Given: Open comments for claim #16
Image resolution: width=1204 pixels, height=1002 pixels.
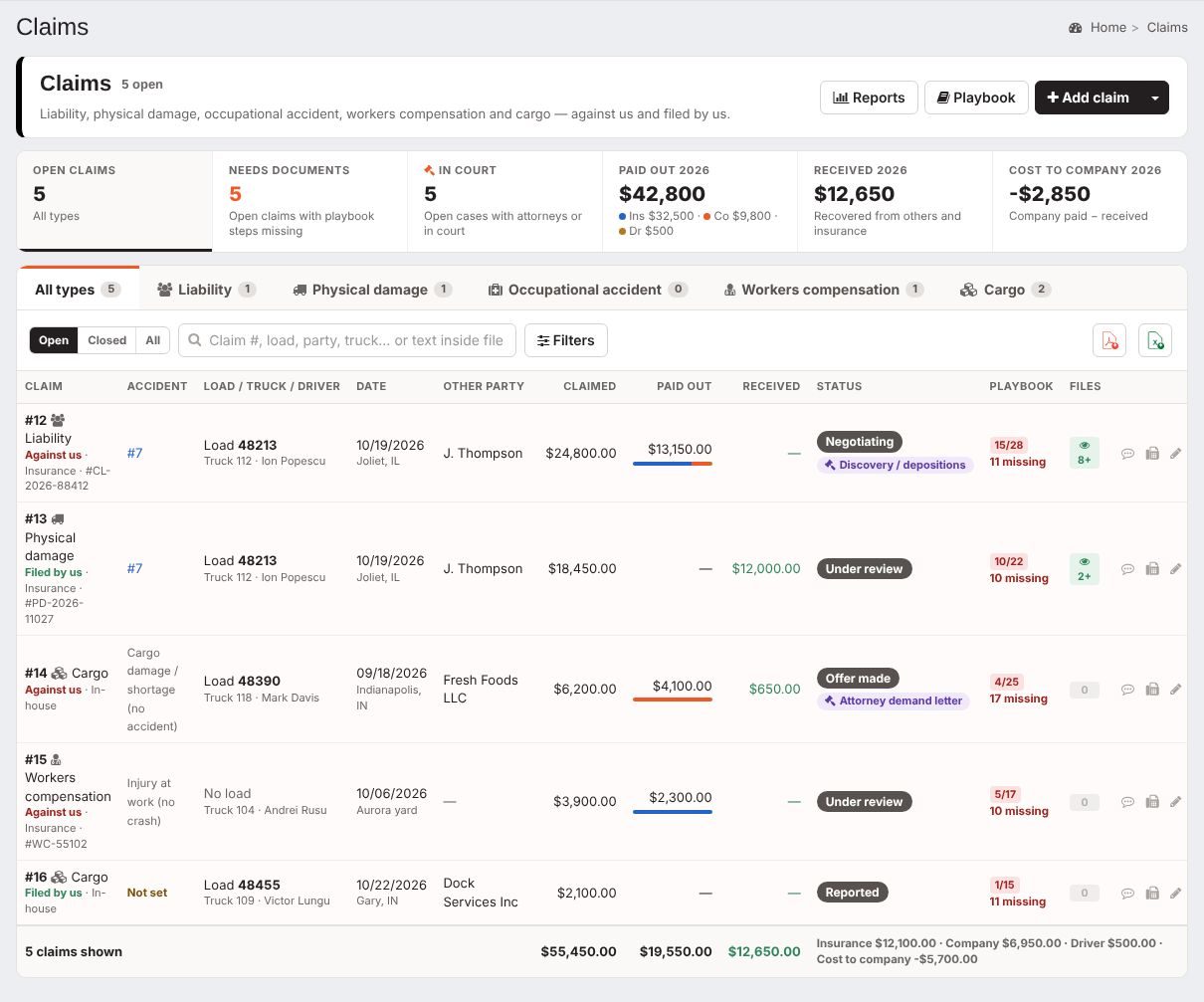Looking at the screenshot, I should pyautogui.click(x=1127, y=894).
